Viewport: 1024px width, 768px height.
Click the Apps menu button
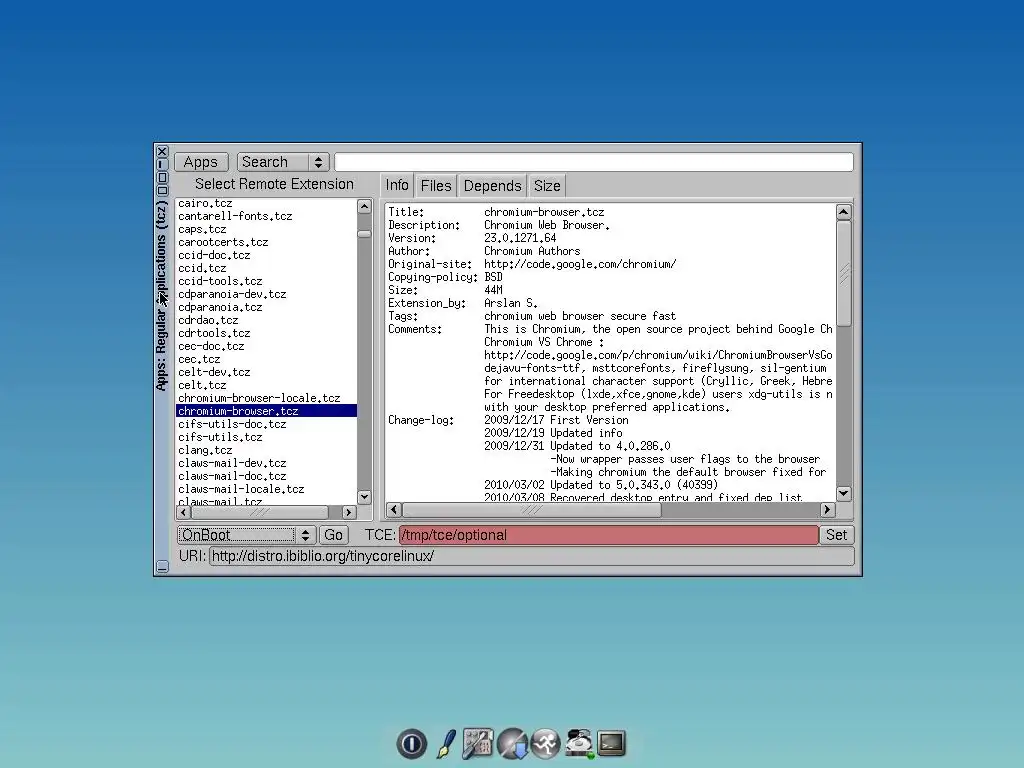click(x=201, y=162)
